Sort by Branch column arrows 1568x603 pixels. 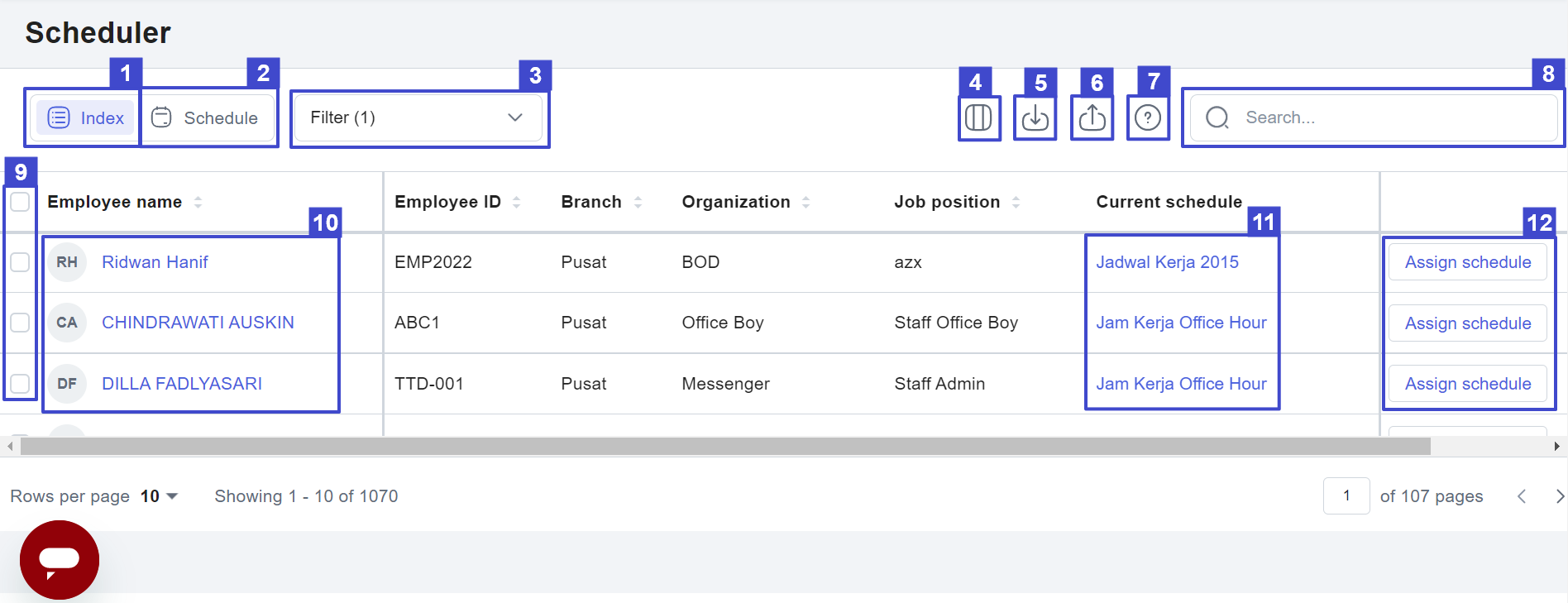click(x=638, y=202)
